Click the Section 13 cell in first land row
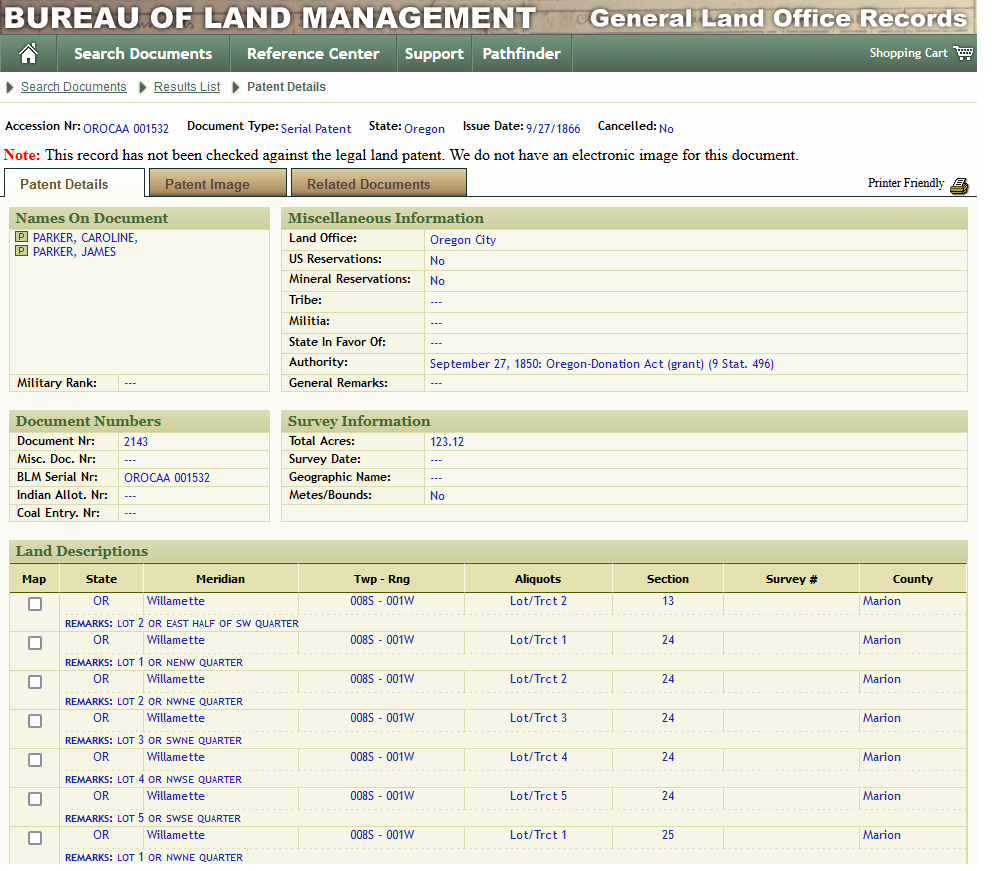 point(668,601)
